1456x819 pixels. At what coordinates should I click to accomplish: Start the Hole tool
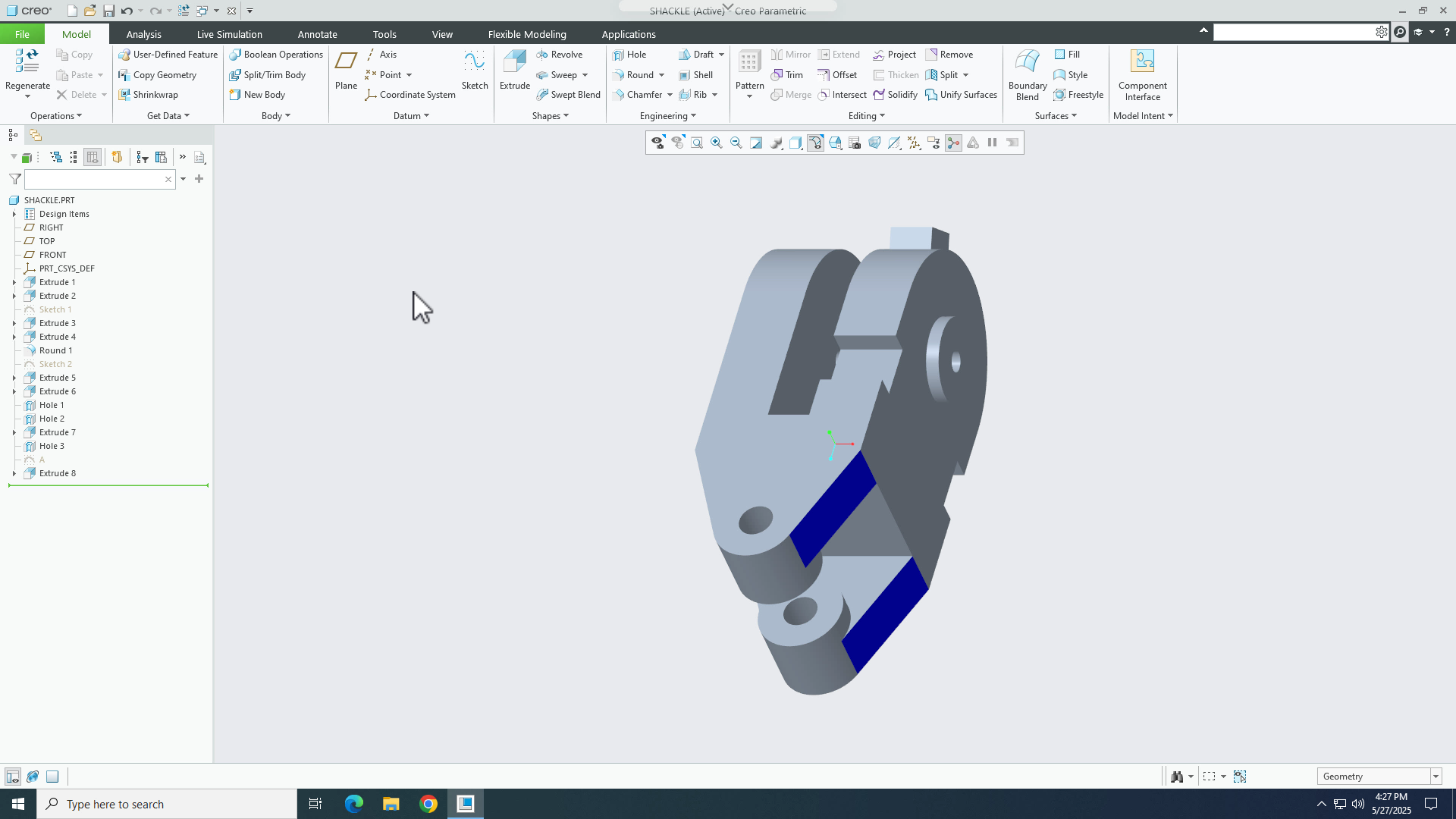(x=632, y=54)
